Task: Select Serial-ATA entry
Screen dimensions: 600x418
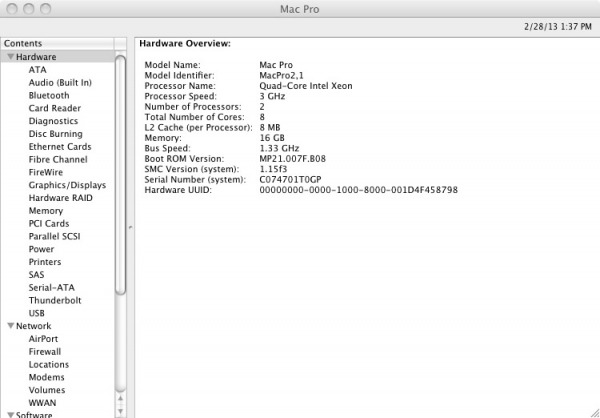Action: coord(52,288)
